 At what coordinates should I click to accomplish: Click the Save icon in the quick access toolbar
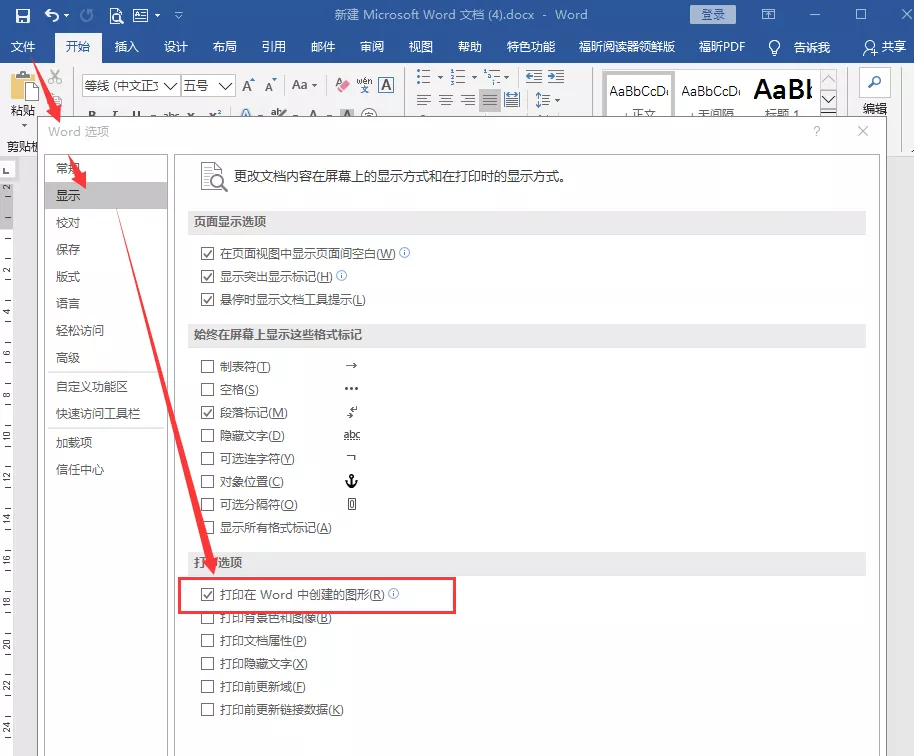[x=23, y=15]
